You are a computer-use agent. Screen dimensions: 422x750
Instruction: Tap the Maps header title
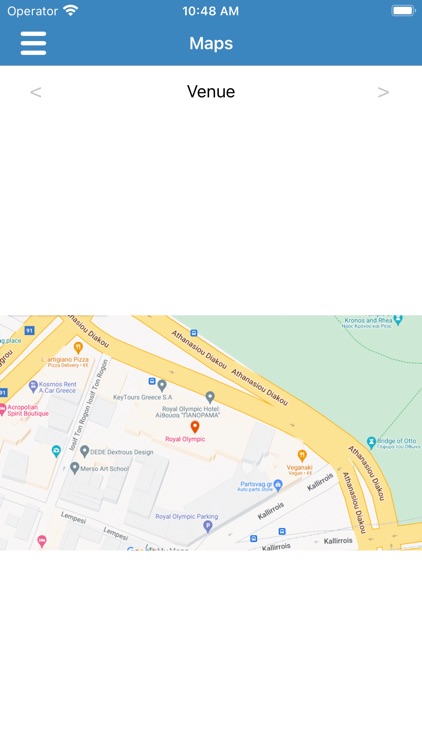pos(211,43)
